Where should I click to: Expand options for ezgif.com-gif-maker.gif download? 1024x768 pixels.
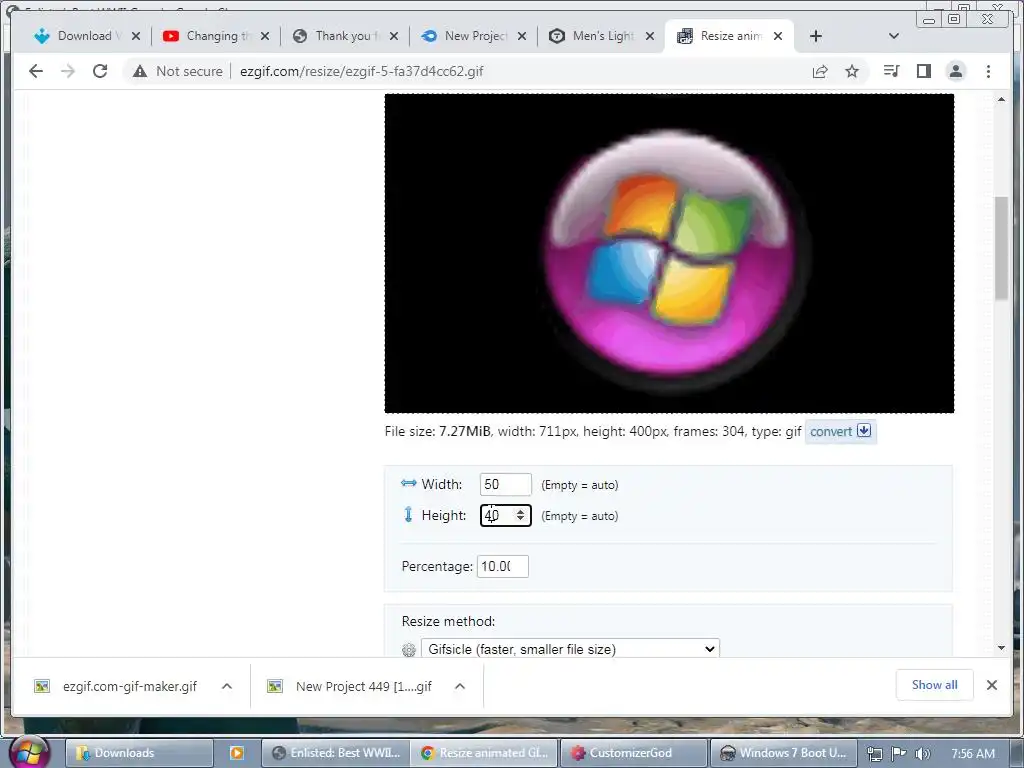[x=227, y=686]
